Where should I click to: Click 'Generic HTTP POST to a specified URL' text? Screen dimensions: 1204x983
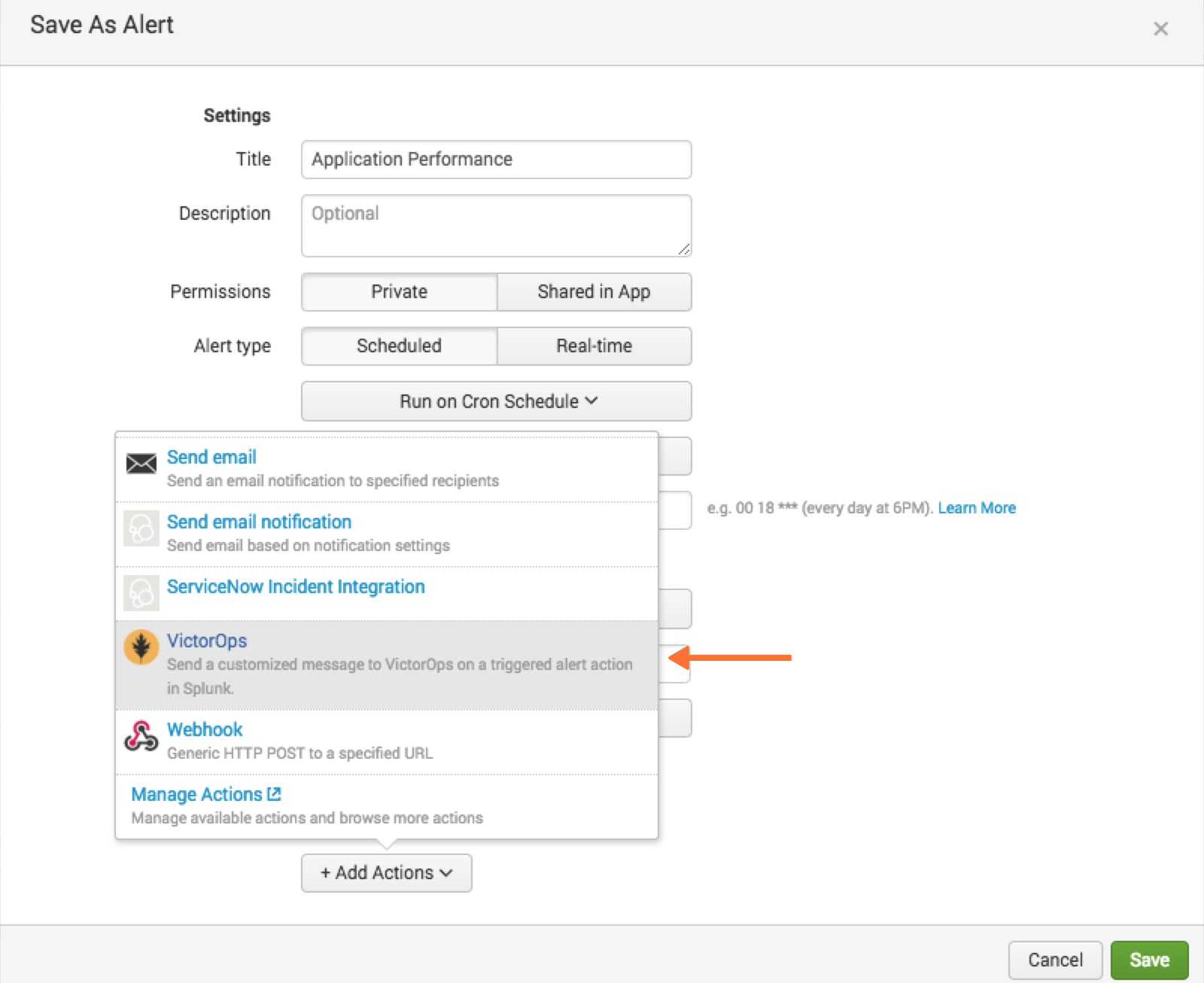(x=300, y=753)
